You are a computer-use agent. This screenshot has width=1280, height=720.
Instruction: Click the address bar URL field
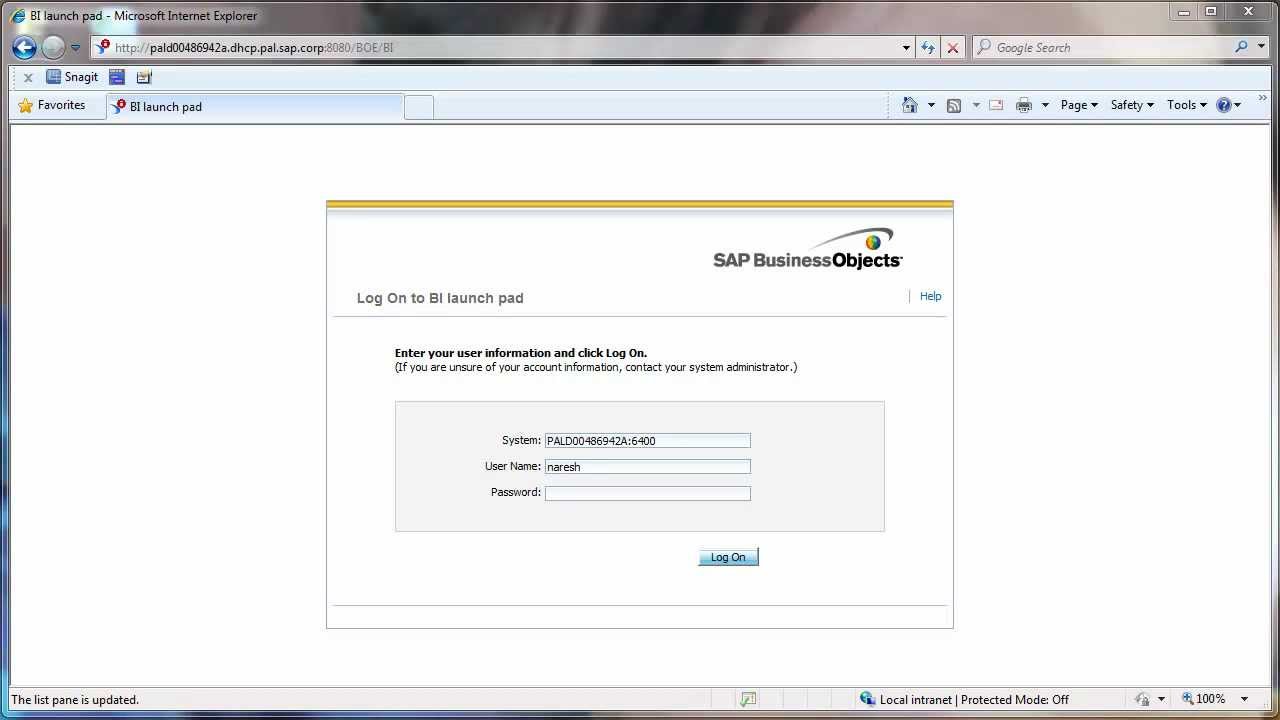pyautogui.click(x=505, y=47)
